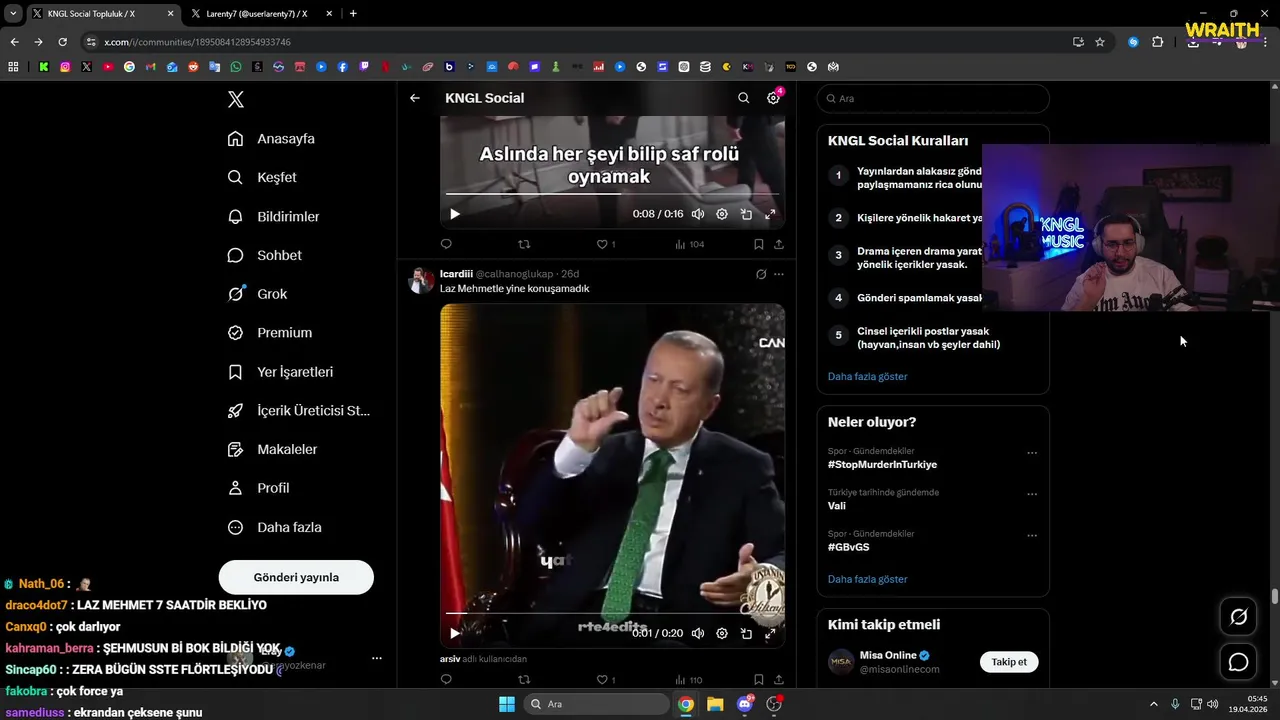This screenshot has height=720, width=1280.
Task: Click the arsiv source link
Action: pyautogui.click(x=450, y=659)
